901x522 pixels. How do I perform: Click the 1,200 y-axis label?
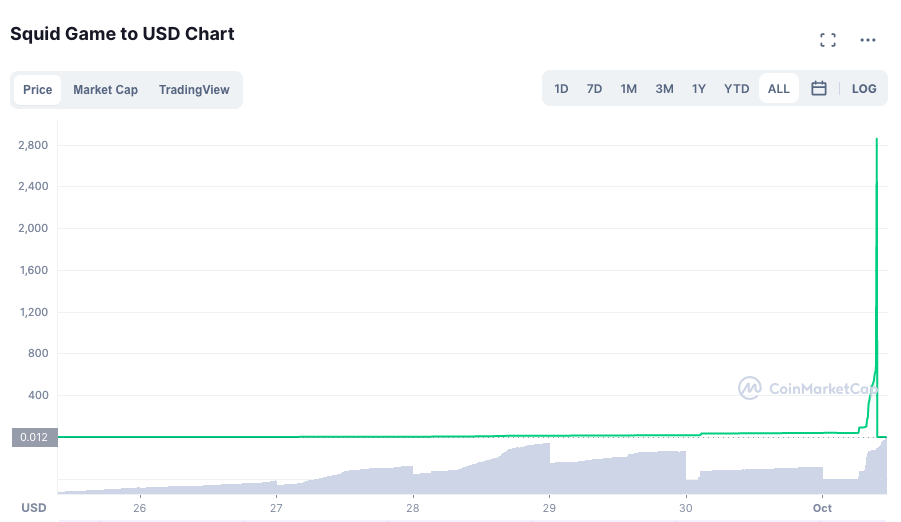pyautogui.click(x=34, y=312)
